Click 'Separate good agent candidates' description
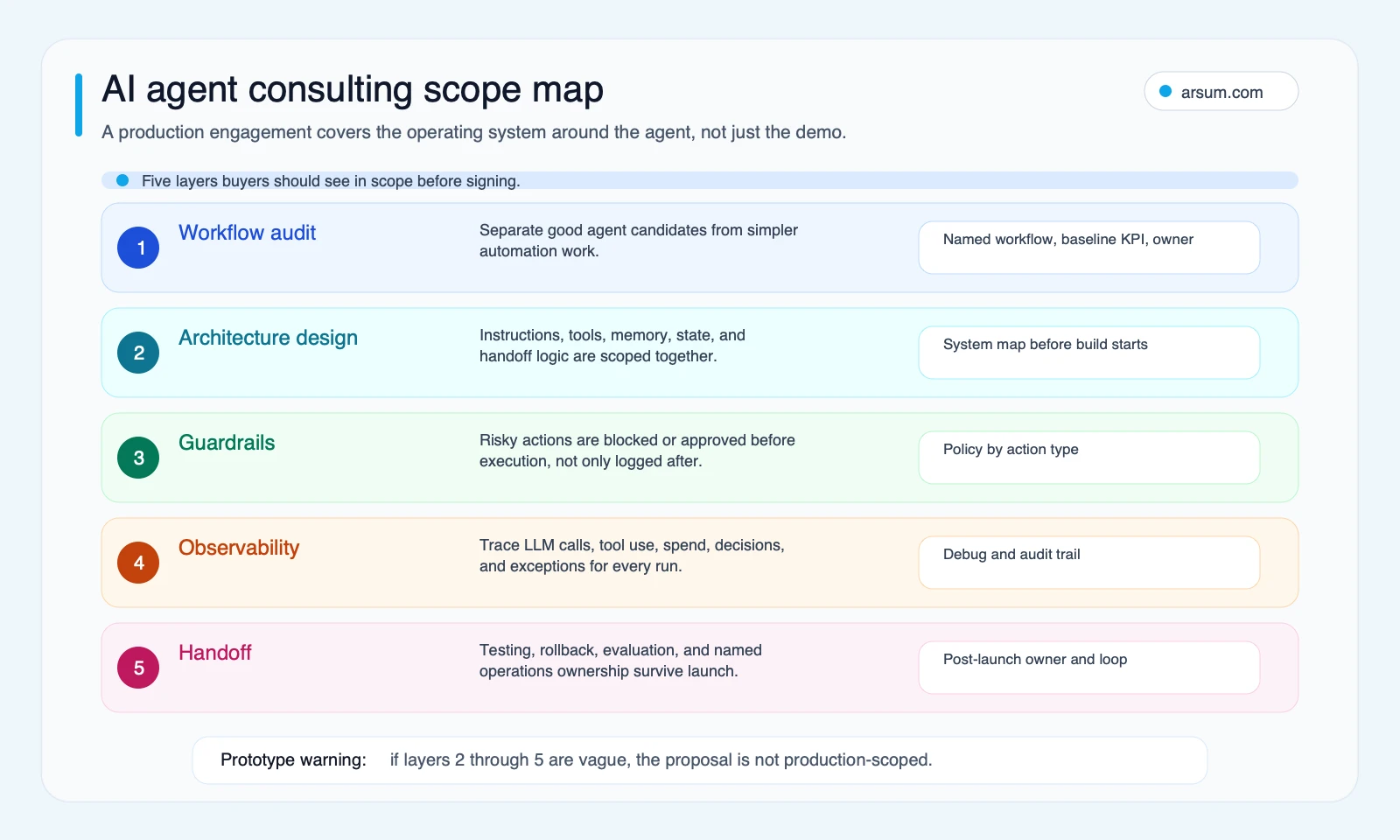Viewport: 1400px width, 840px height. click(639, 241)
